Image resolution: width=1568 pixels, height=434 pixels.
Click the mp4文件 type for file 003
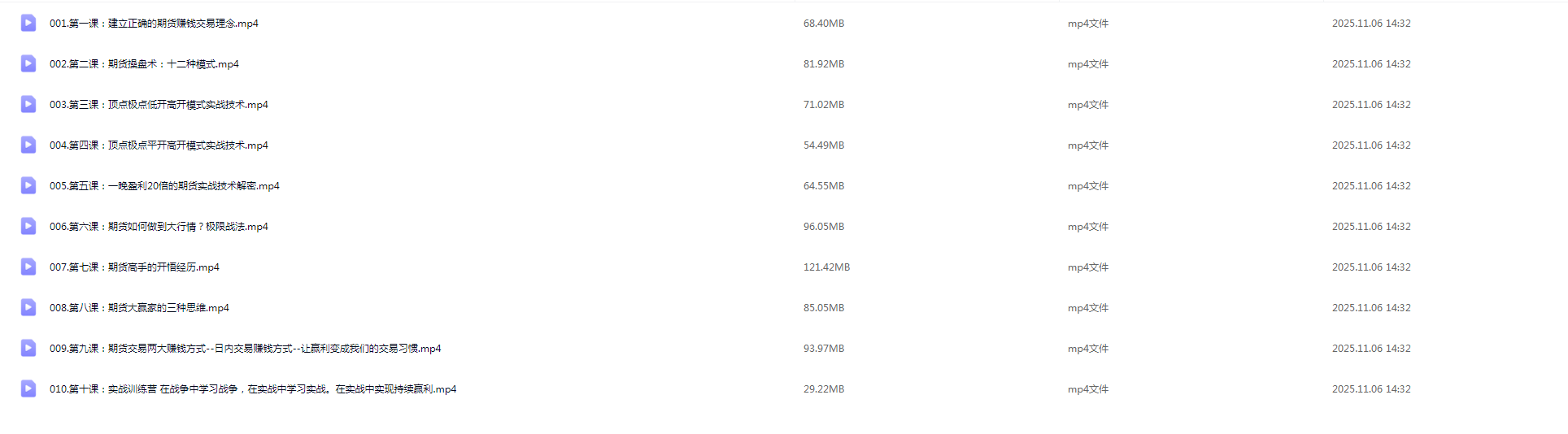pyautogui.click(x=1088, y=105)
